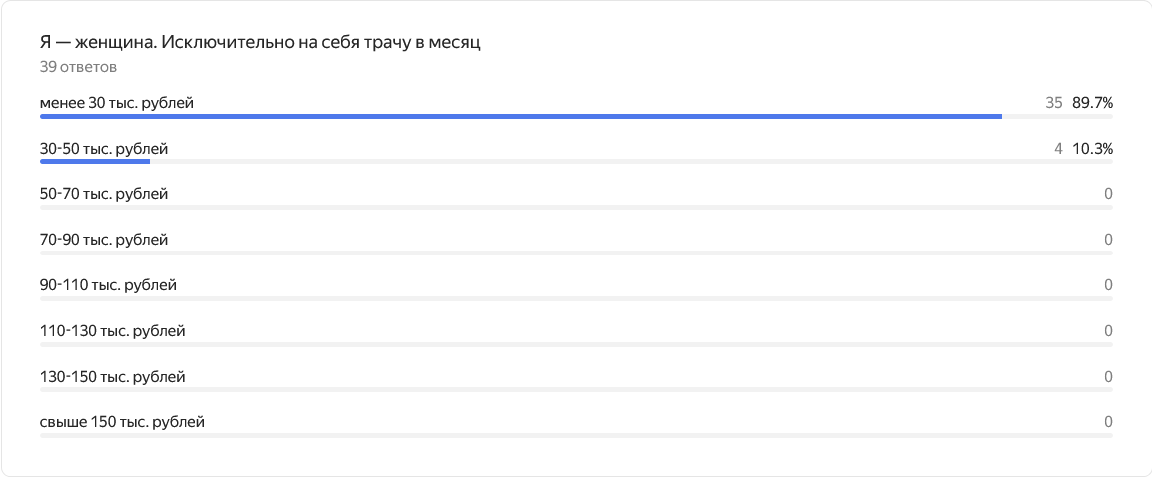Select the 70-90 тыс. рублей option label

pyautogui.click(x=104, y=240)
